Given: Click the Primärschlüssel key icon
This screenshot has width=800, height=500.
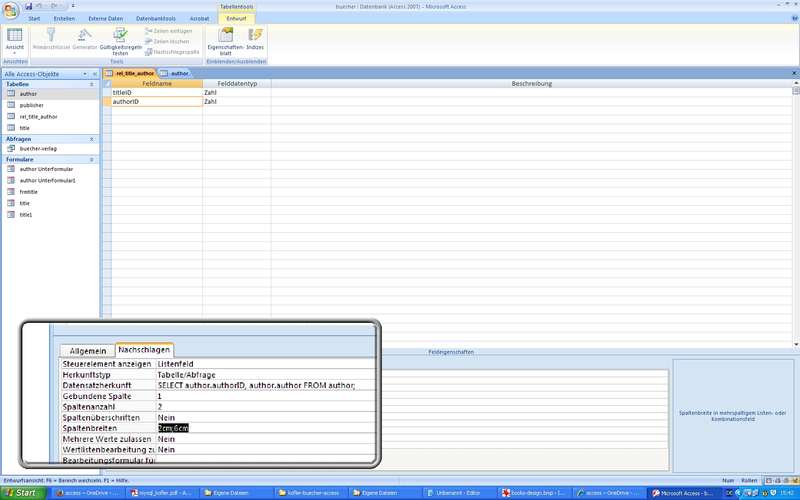Looking at the screenshot, I should (x=49, y=38).
